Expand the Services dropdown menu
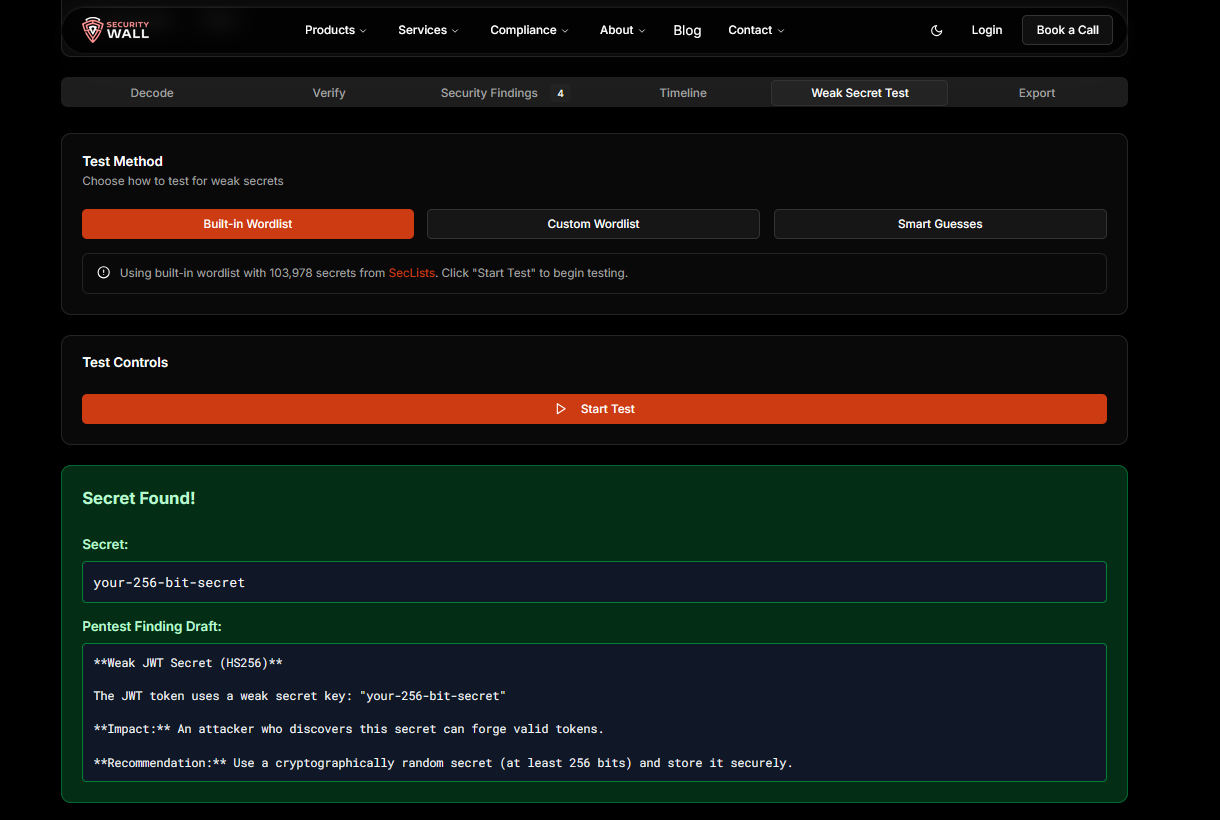The width and height of the screenshot is (1220, 820). click(428, 30)
